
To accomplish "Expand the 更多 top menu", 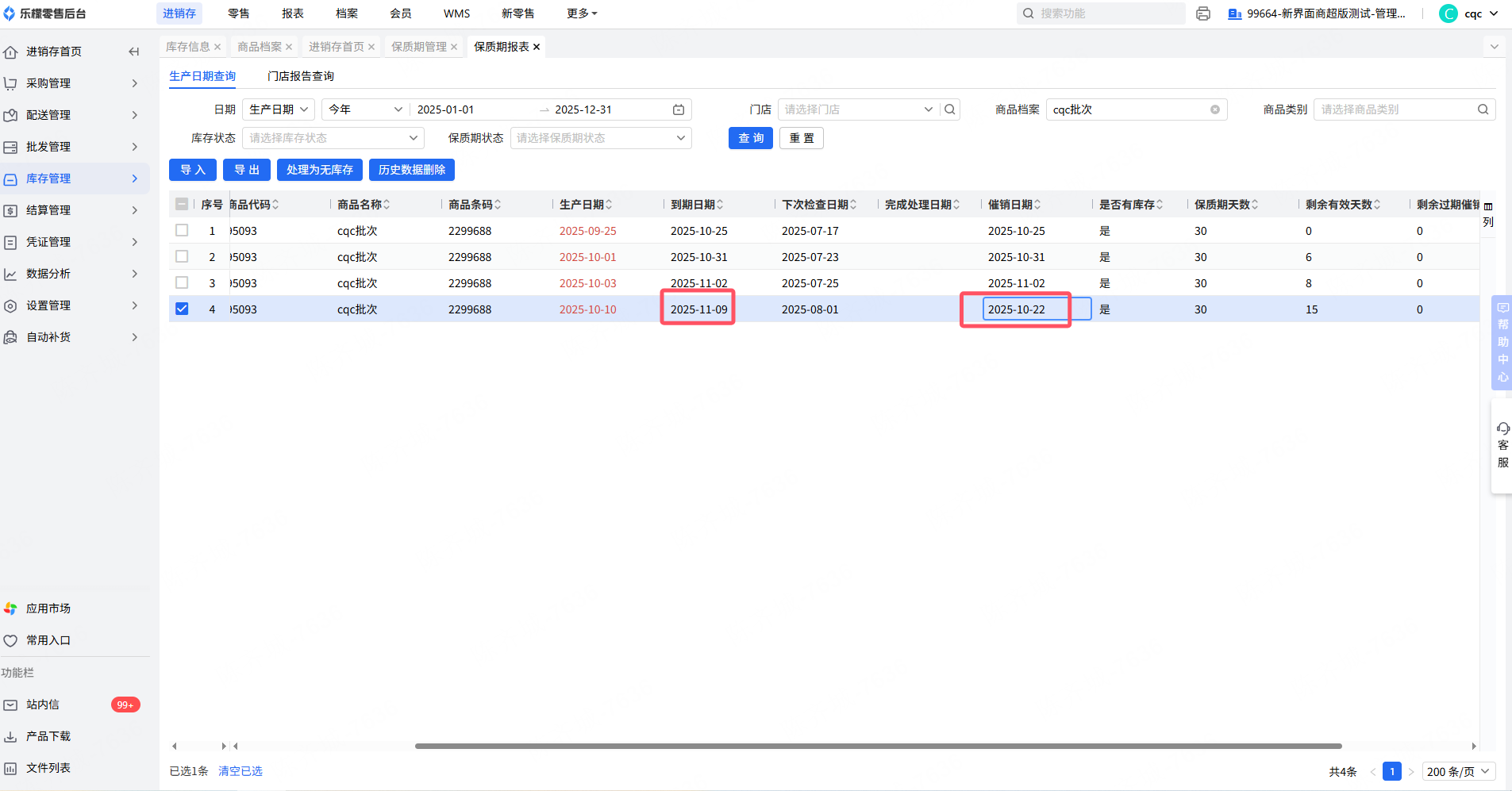I will pyautogui.click(x=582, y=13).
